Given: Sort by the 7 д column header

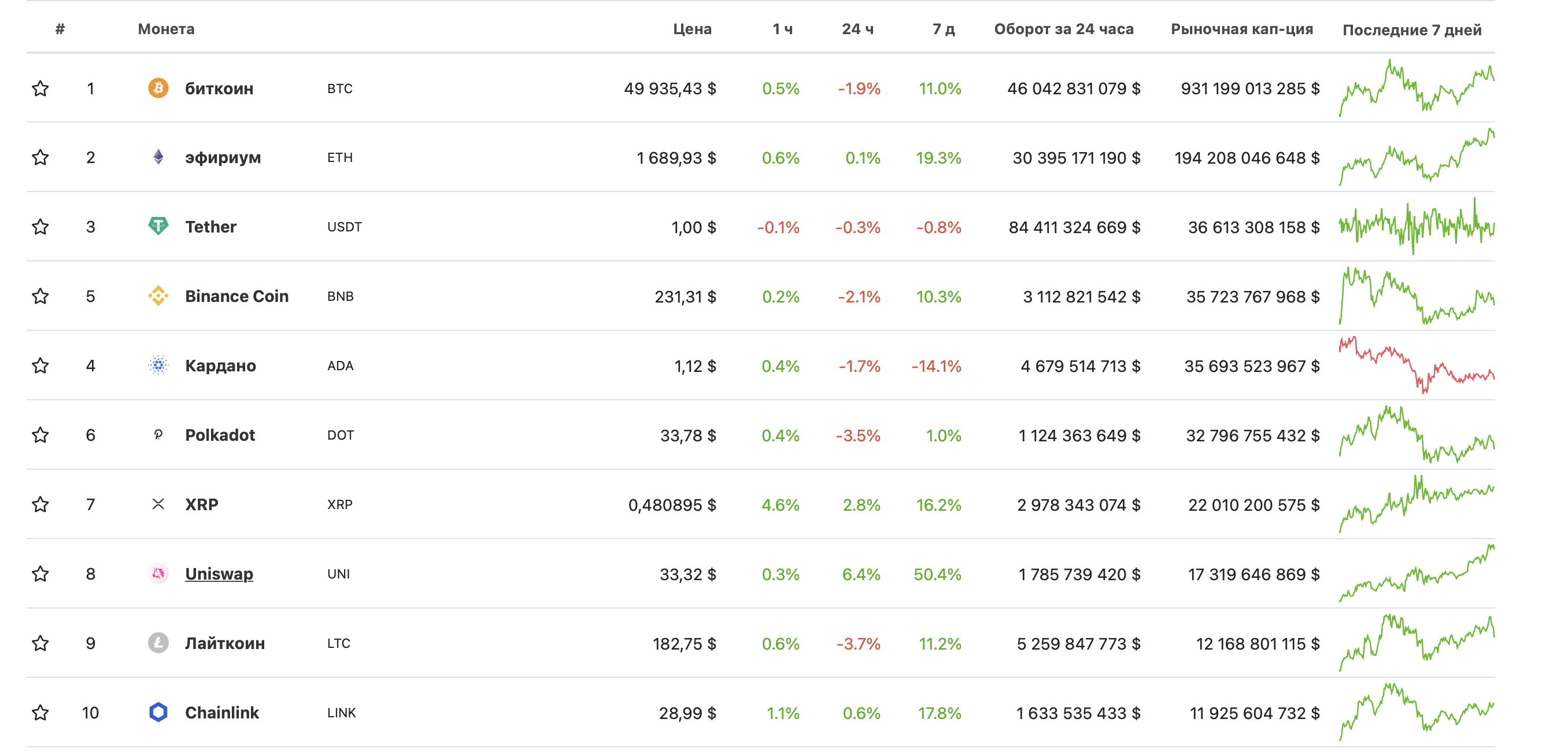Looking at the screenshot, I should pyautogui.click(x=944, y=28).
